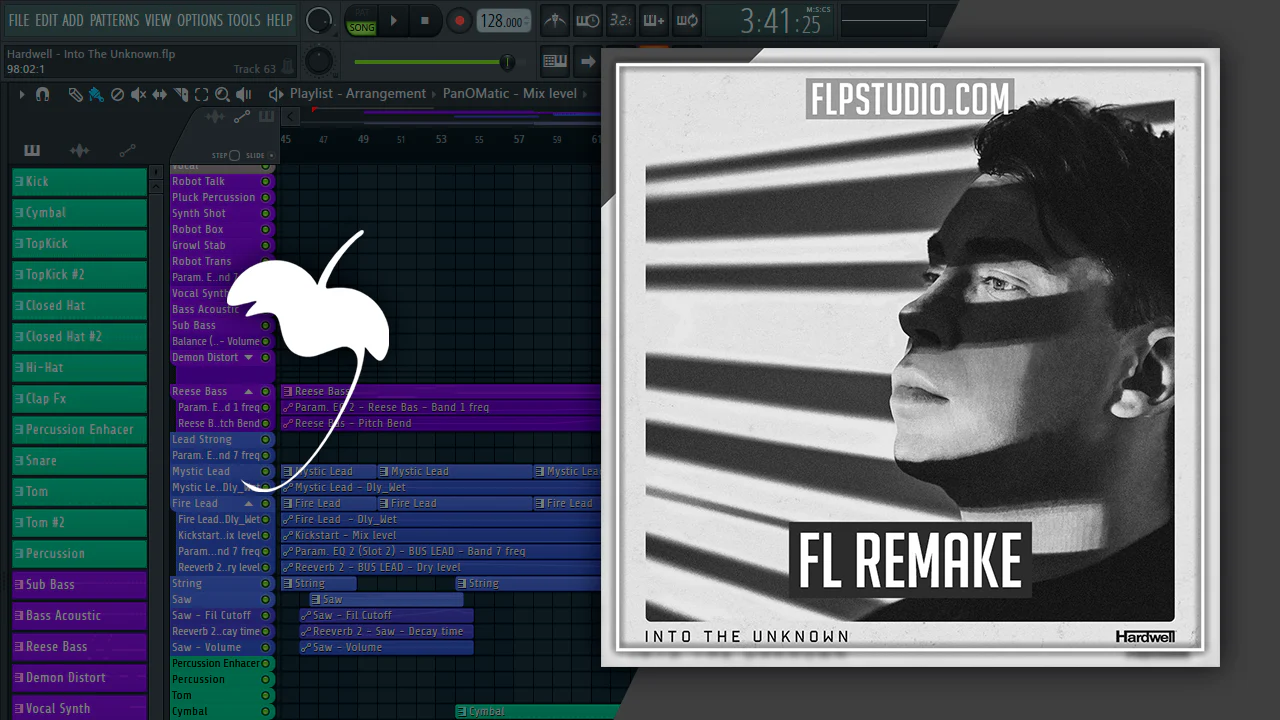This screenshot has width=1280, height=720.
Task: Toggle wait for input before recording
Action: click(x=588, y=20)
